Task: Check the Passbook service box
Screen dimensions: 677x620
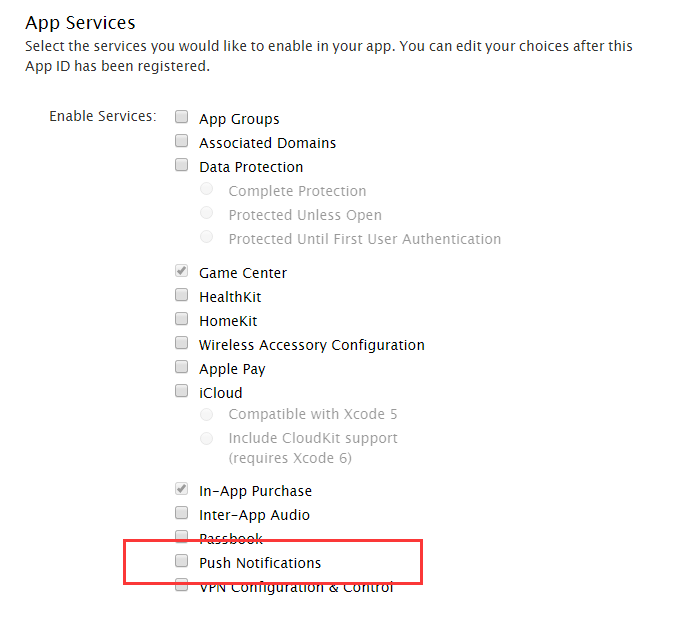Action: point(182,538)
